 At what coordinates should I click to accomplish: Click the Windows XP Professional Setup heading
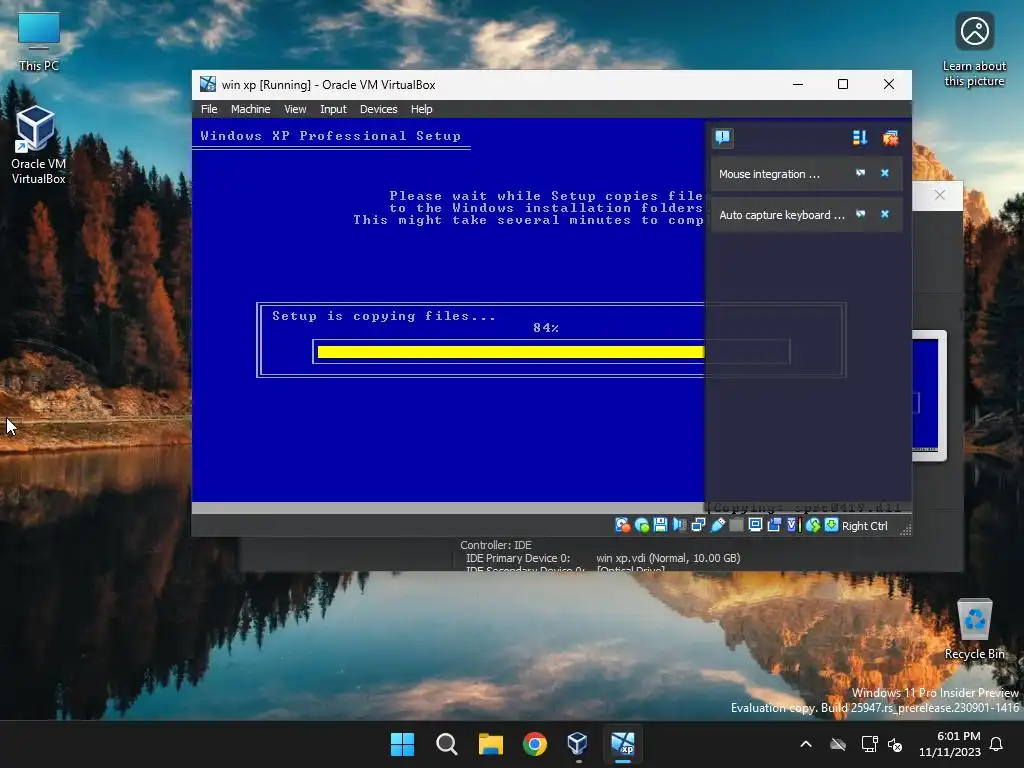(x=330, y=136)
